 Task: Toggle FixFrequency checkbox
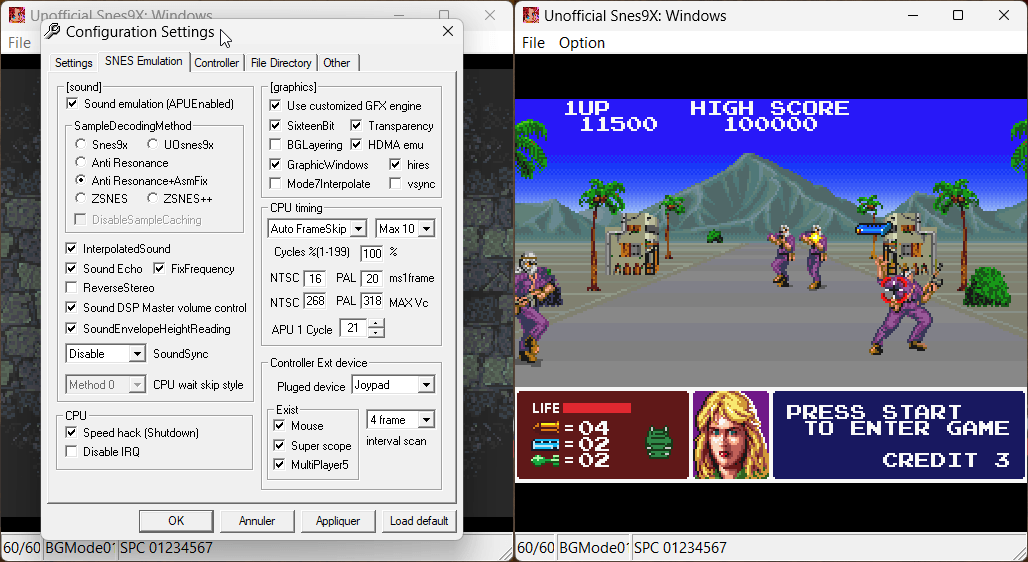pyautogui.click(x=159, y=268)
